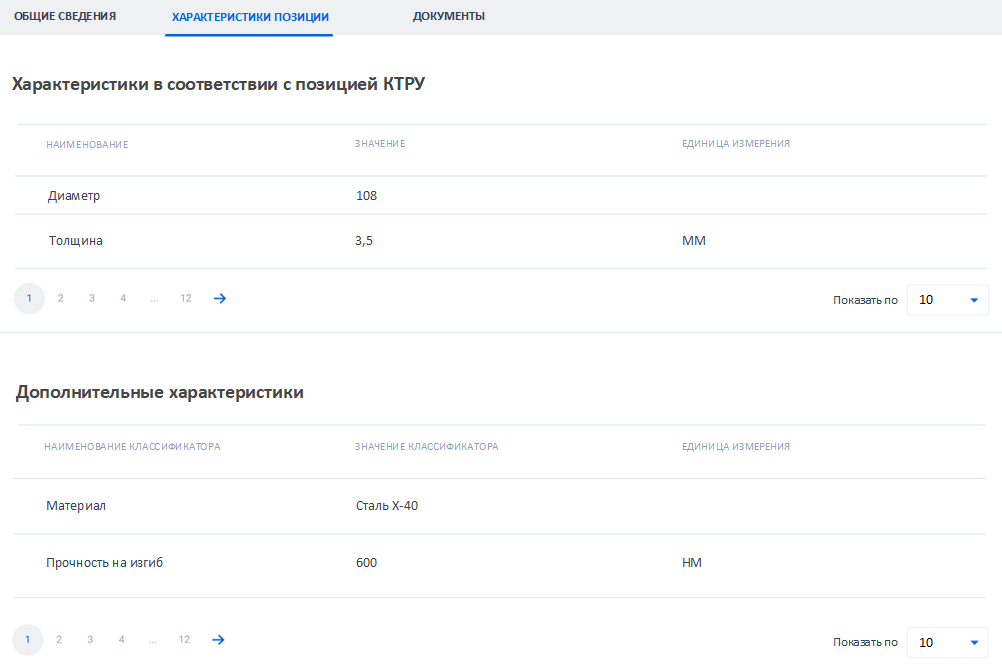Go to next page arrow in КТРУ table
Image resolution: width=1002 pixels, height=668 pixels.
220,299
